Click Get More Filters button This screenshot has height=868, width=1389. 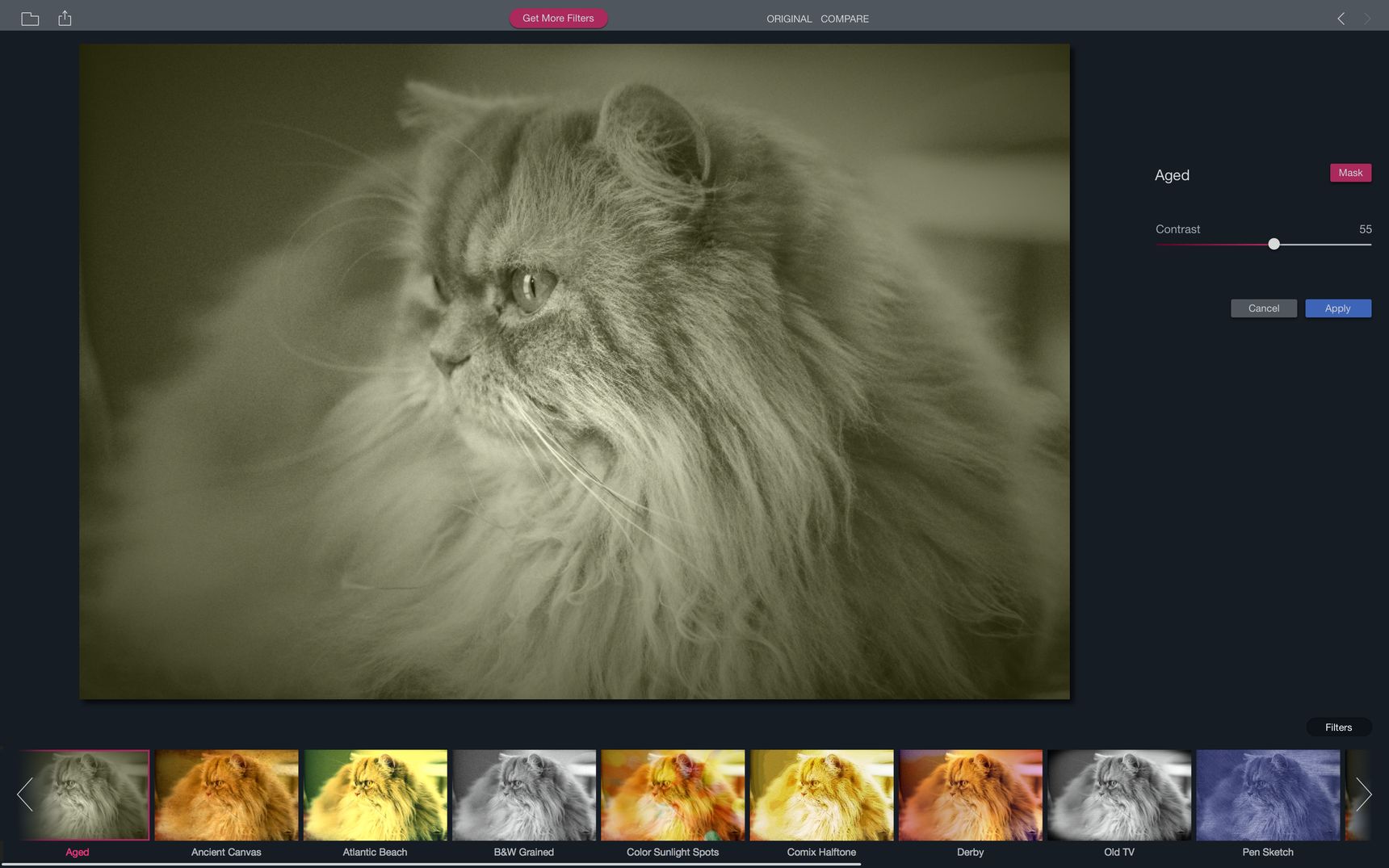(558, 18)
